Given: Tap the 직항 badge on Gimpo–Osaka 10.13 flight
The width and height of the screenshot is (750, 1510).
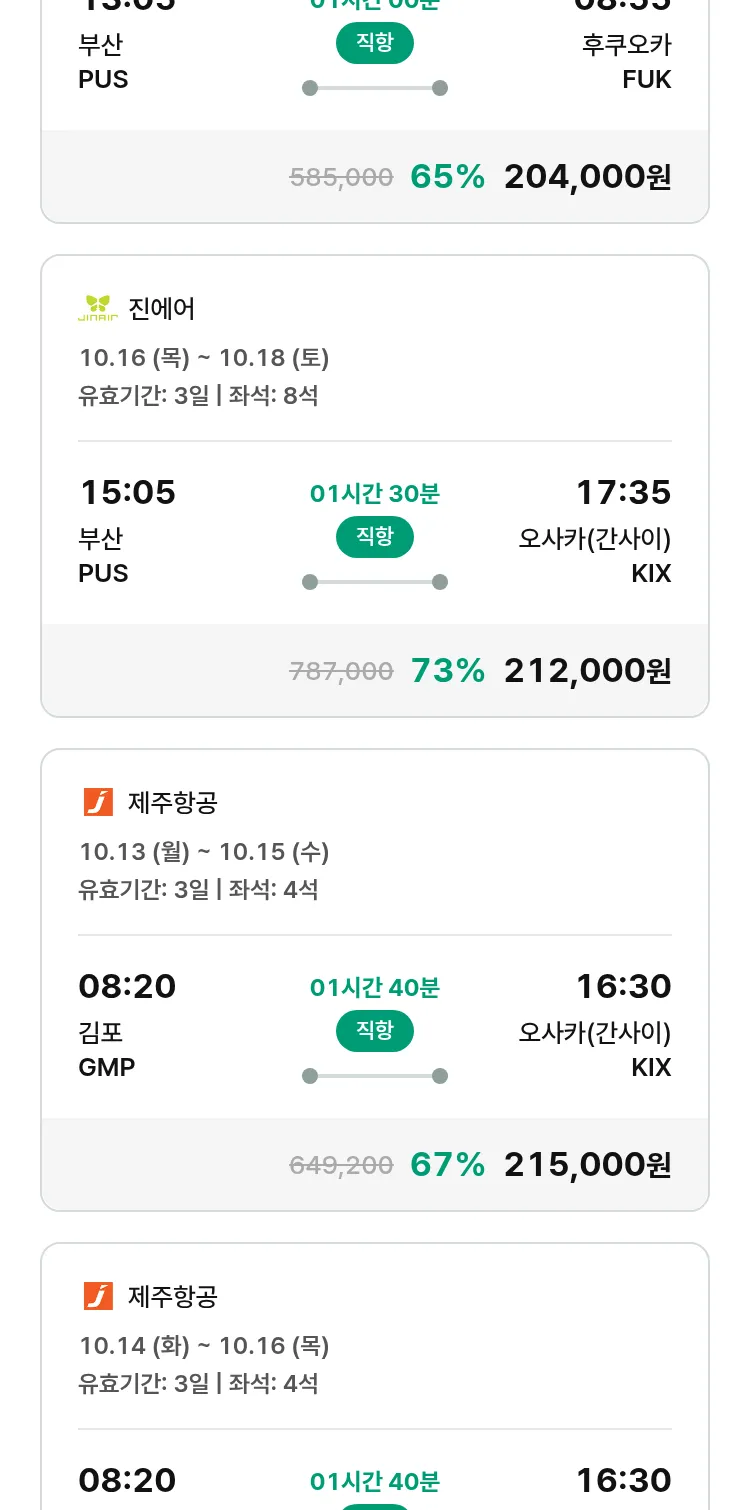Looking at the screenshot, I should 375,1031.
